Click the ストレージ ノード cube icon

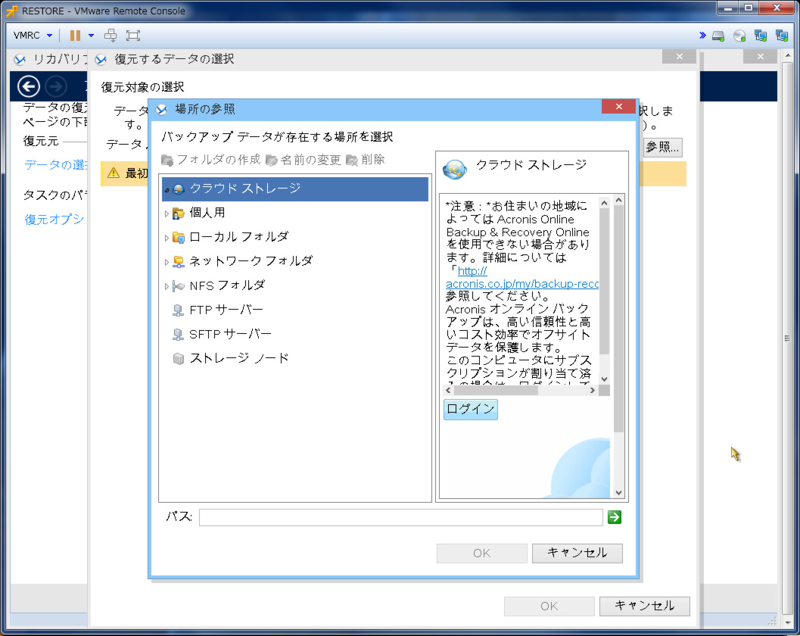click(x=178, y=358)
